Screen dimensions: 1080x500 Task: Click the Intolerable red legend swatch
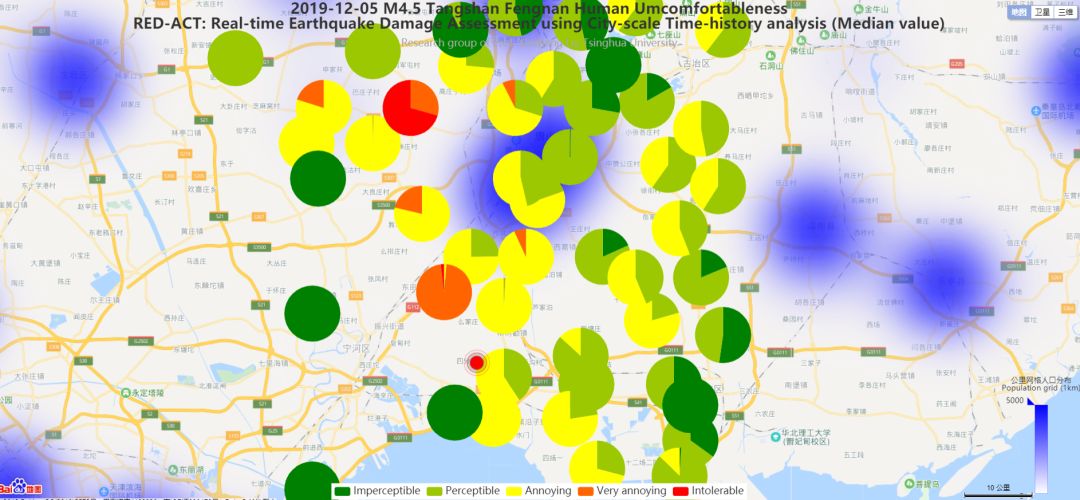(683, 491)
